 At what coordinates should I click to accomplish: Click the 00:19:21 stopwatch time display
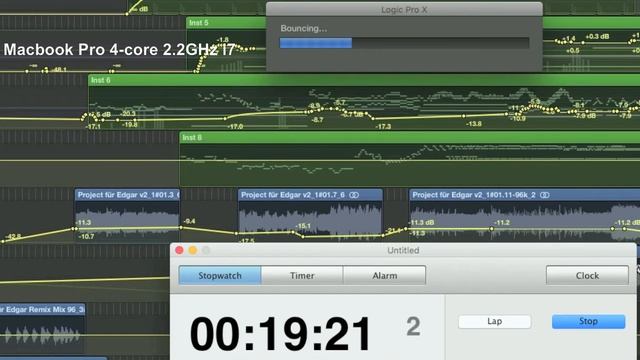point(280,333)
